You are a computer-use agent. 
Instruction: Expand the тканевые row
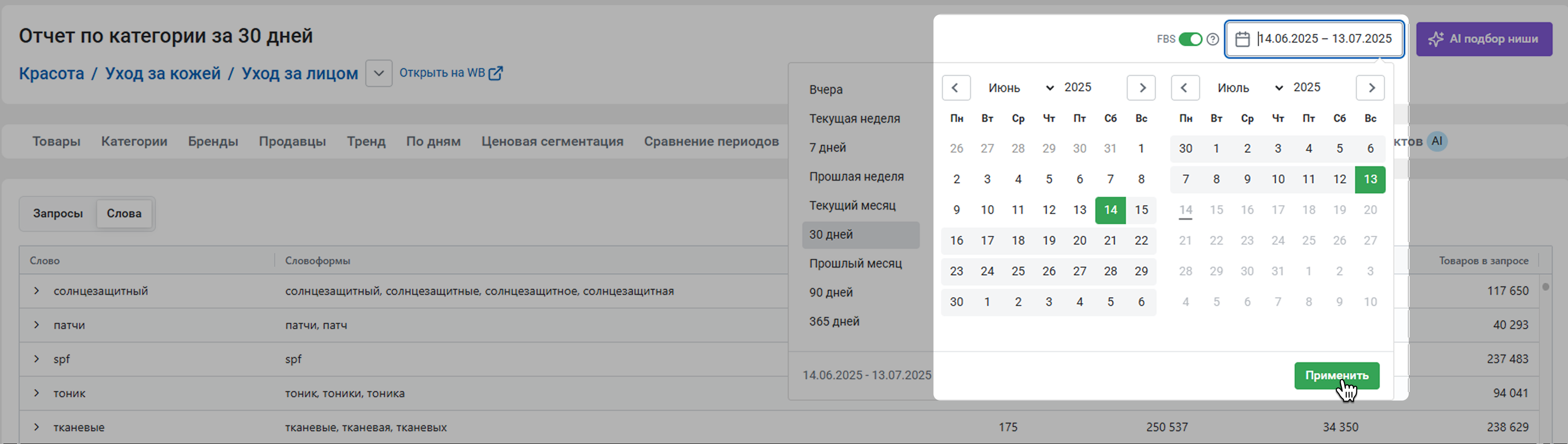click(x=37, y=427)
